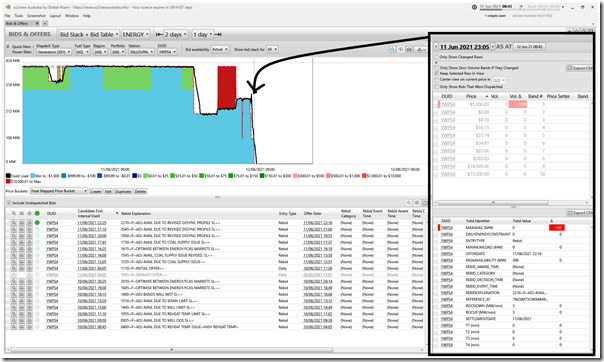Enable Only Show Zero Volume Bands If They Changed
Screen dimensions: 604x362
[436, 68]
